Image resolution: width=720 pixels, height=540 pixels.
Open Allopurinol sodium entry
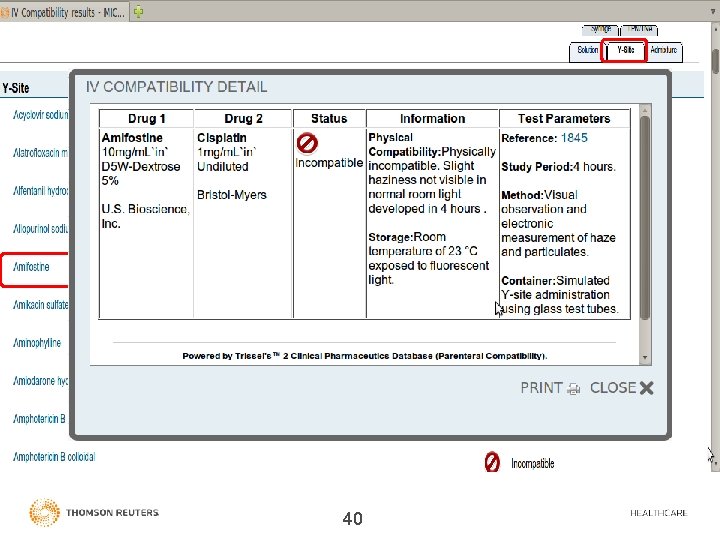(x=40, y=229)
